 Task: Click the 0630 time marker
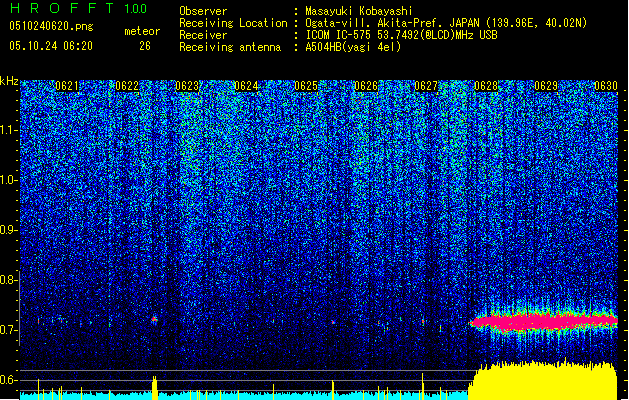pyautogui.click(x=606, y=86)
